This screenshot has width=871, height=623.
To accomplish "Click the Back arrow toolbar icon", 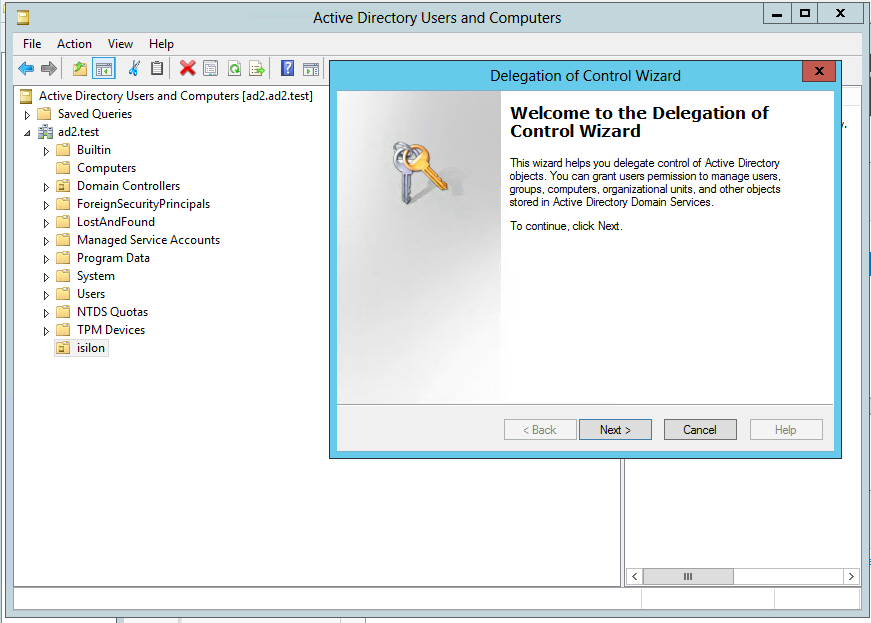I will [x=26, y=69].
